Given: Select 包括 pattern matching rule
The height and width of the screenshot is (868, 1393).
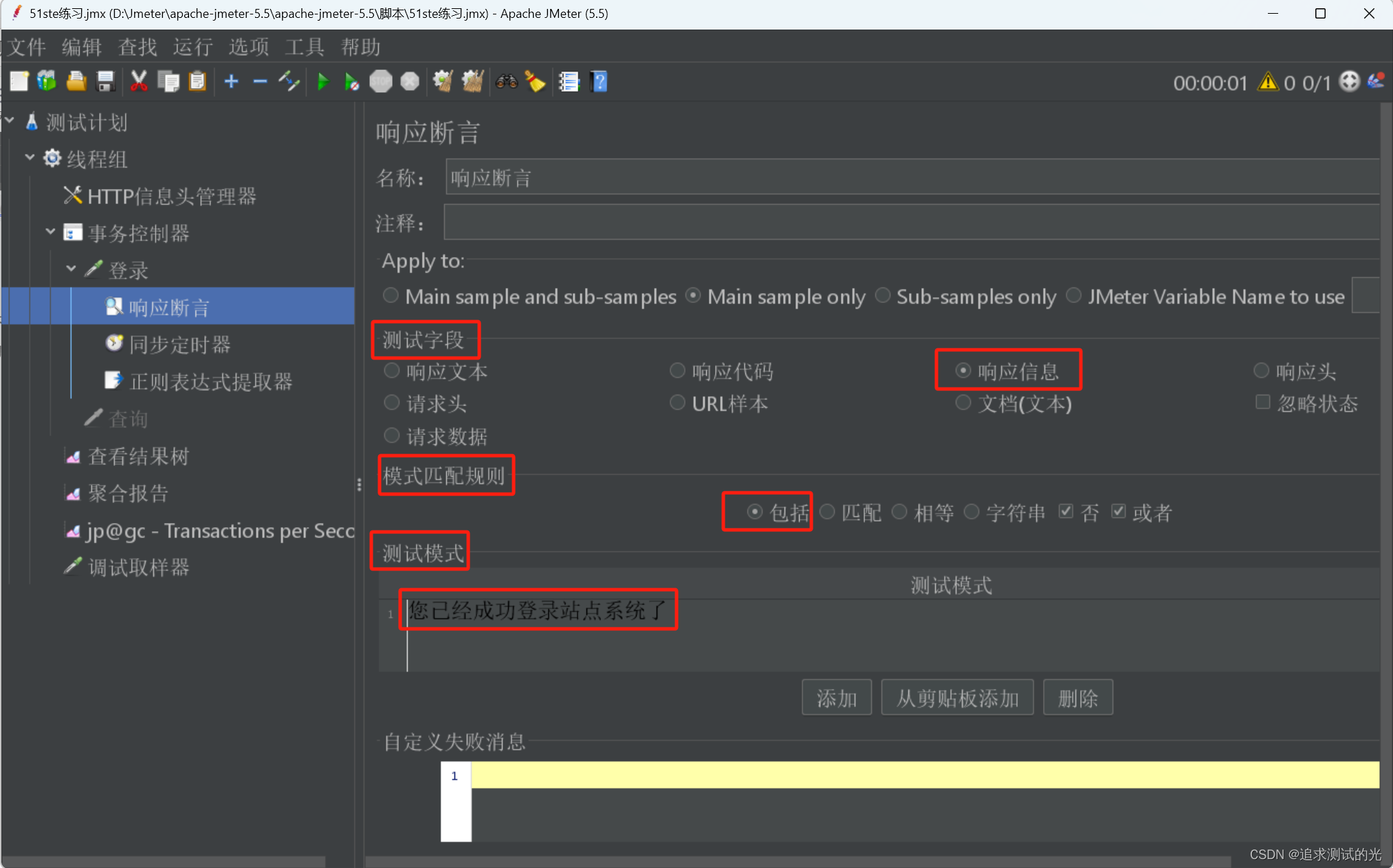Looking at the screenshot, I should click(x=755, y=511).
